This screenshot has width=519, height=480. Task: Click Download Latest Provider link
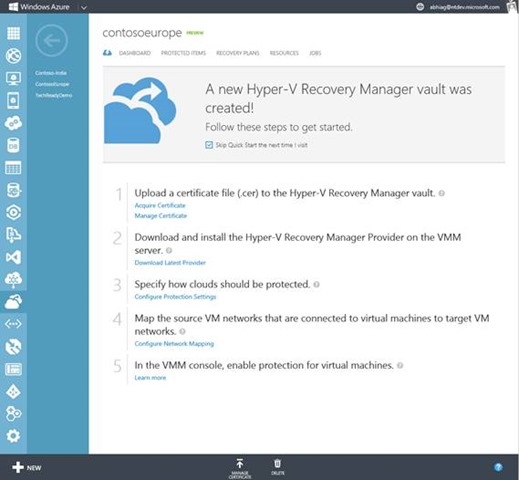(x=170, y=263)
